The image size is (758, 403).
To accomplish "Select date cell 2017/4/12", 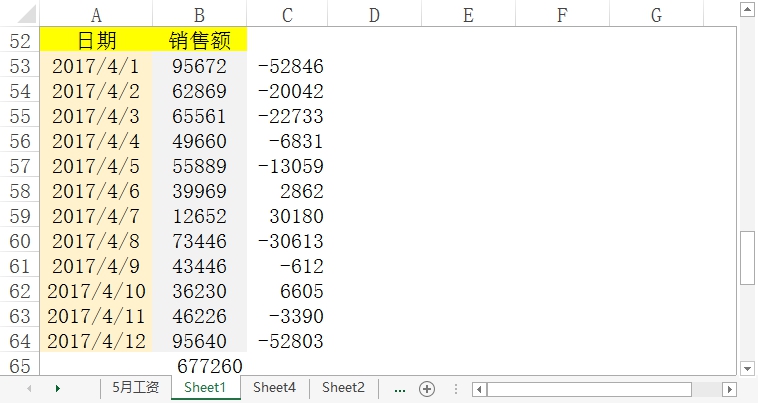I will [x=96, y=340].
